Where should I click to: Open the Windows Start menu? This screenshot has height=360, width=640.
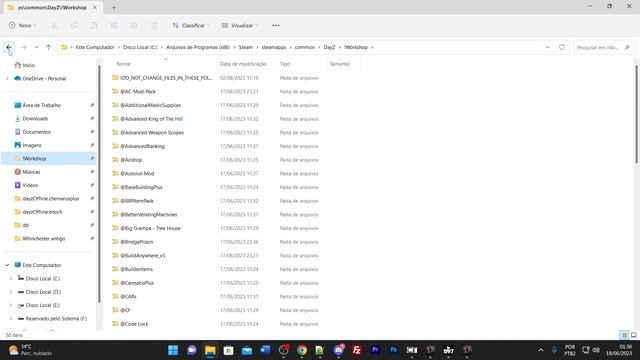point(173,350)
